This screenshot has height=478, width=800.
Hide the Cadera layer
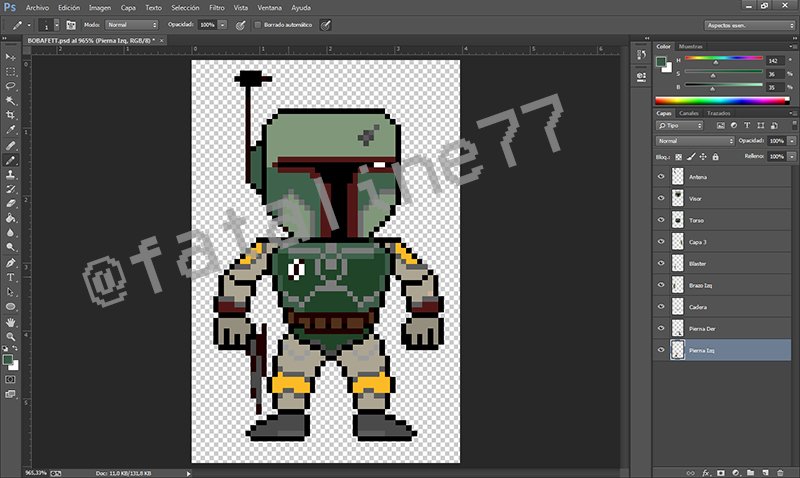(661, 307)
